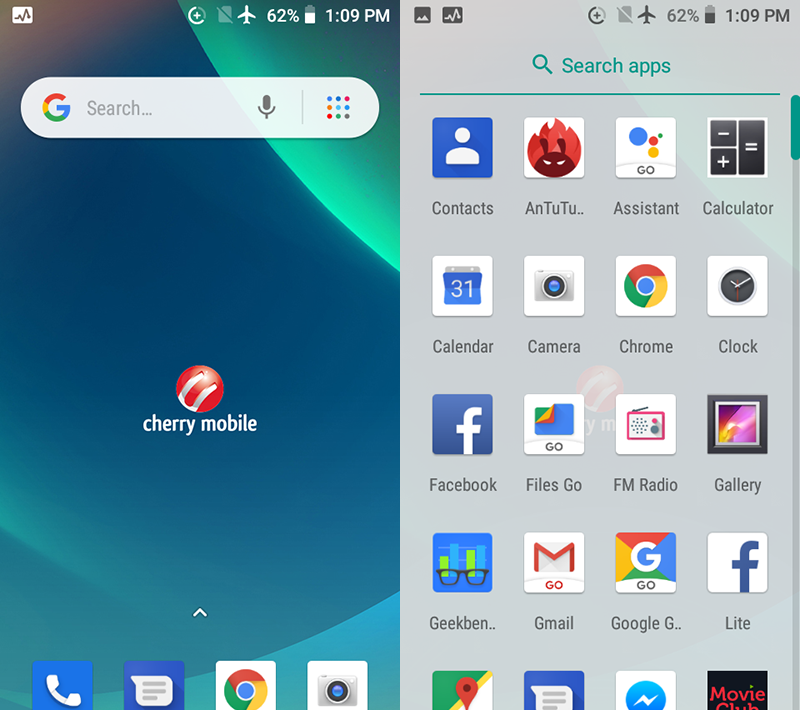The height and width of the screenshot is (710, 800).
Task: Open the Google apps dots icon
Action: click(x=338, y=108)
